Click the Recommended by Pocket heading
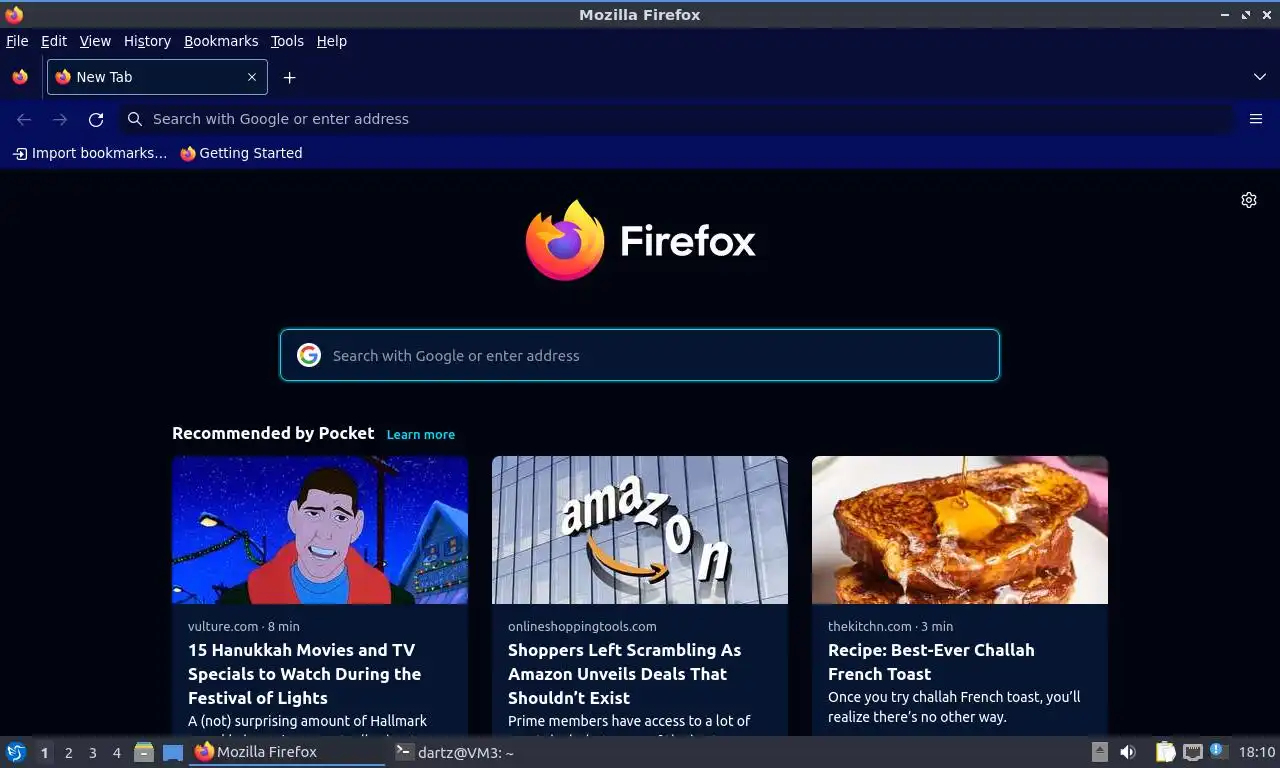1280x768 pixels. (273, 433)
